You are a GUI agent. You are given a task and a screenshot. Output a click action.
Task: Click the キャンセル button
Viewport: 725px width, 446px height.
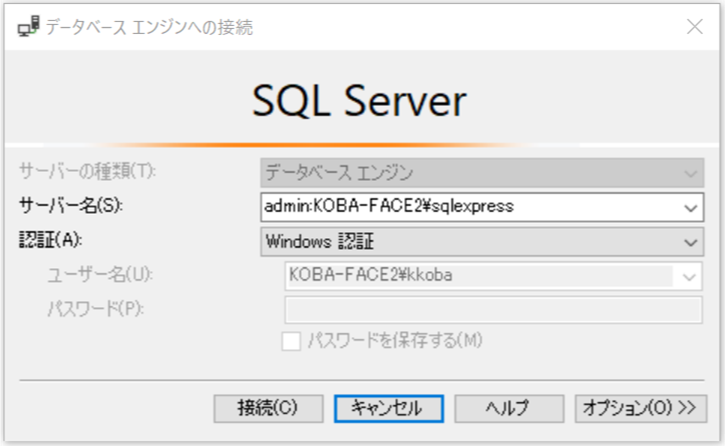tap(389, 408)
